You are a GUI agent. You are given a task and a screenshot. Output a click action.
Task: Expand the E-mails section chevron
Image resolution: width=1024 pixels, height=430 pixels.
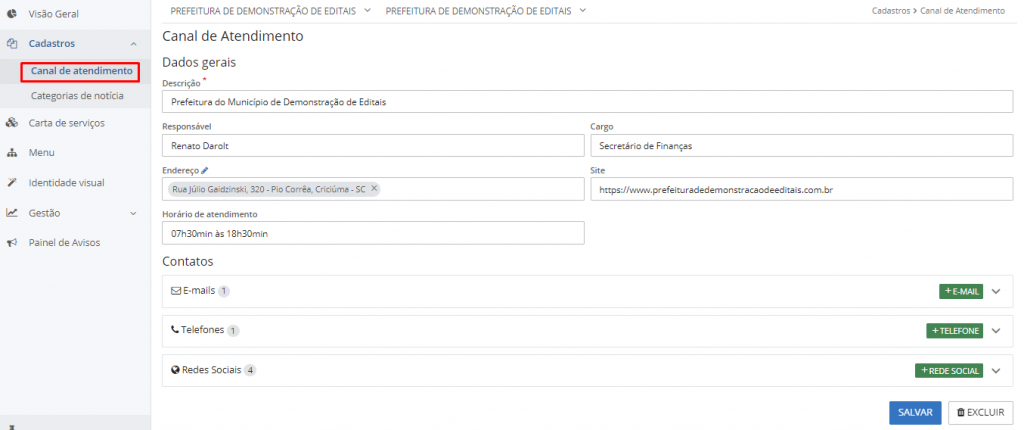pos(995,291)
